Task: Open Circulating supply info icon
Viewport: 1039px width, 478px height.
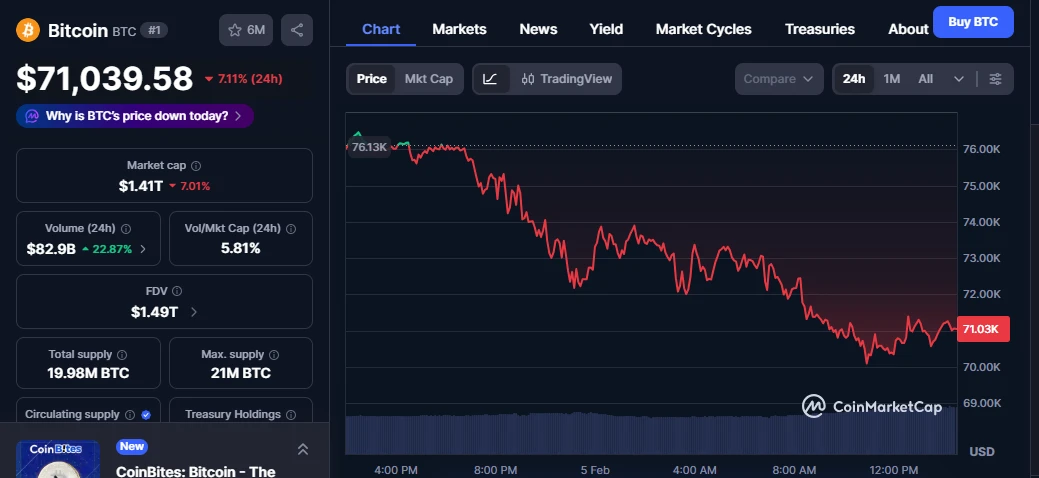Action: (x=130, y=414)
